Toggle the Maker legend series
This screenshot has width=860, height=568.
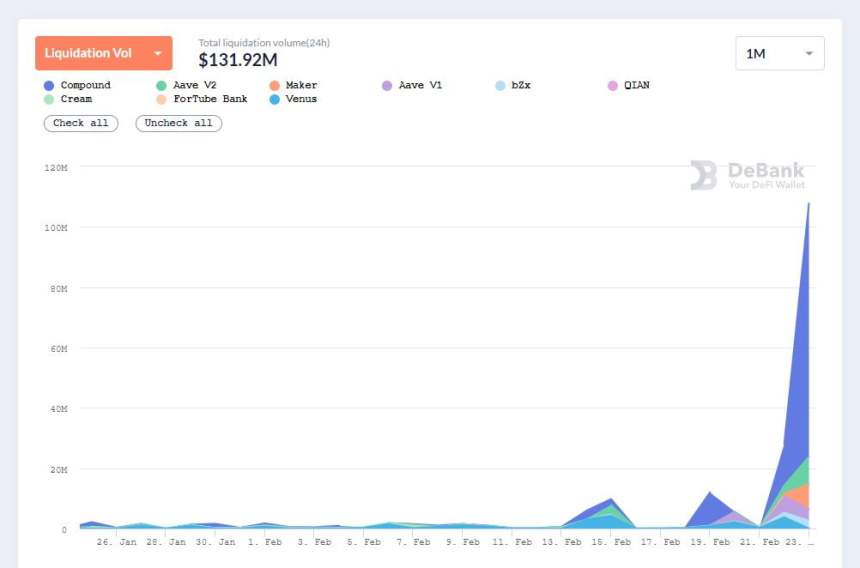[293, 85]
